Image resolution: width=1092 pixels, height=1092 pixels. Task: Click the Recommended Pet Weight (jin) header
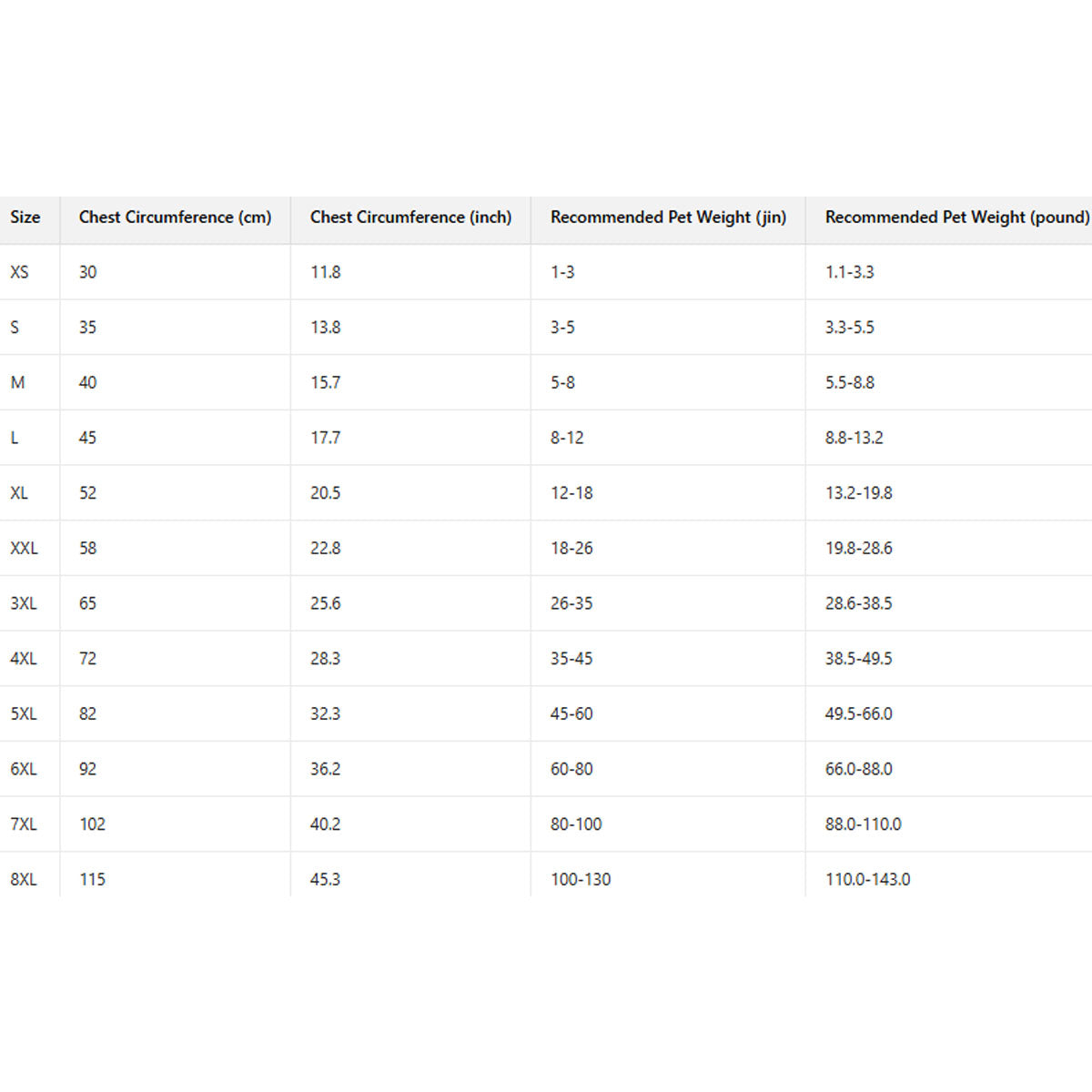click(x=668, y=217)
